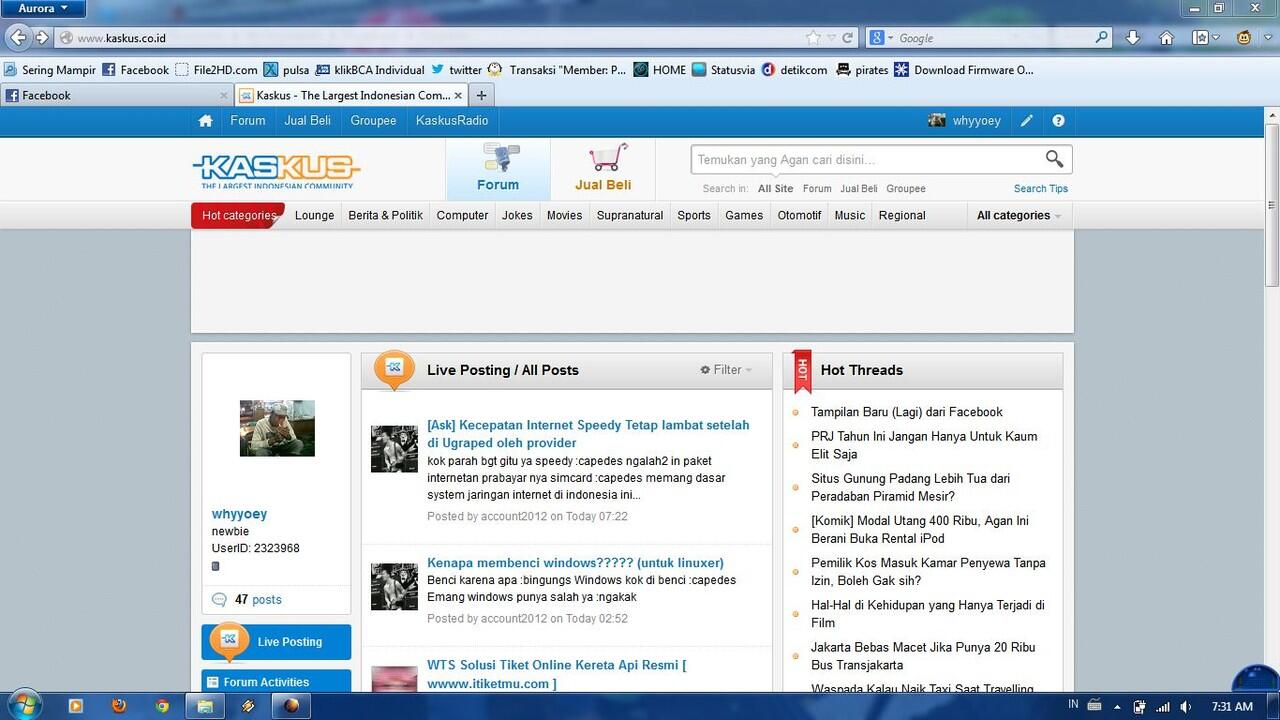Viewport: 1280px width, 720px height.
Task: Click Hot categories button
Action: (238, 216)
